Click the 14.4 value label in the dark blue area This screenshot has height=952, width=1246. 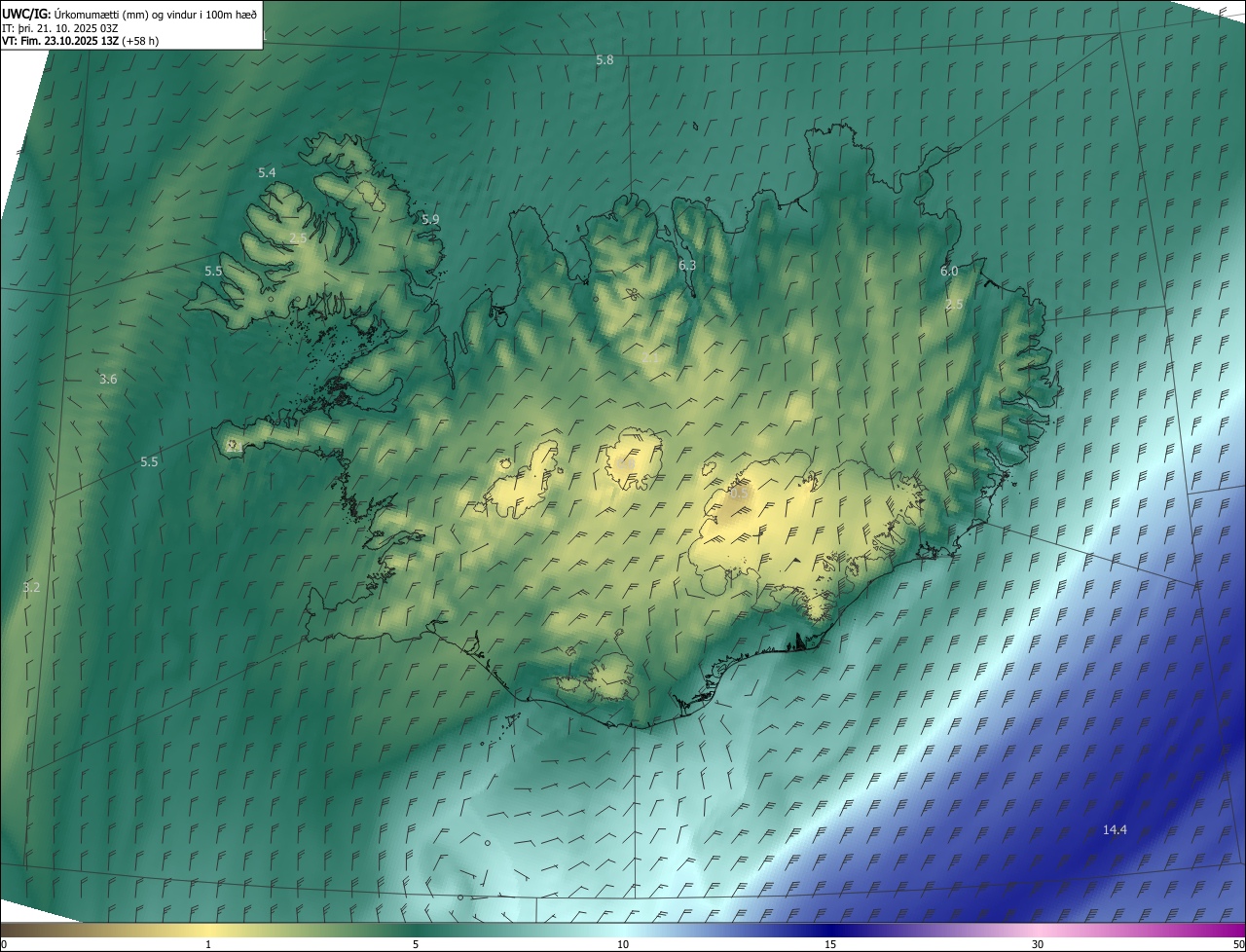1115,830
